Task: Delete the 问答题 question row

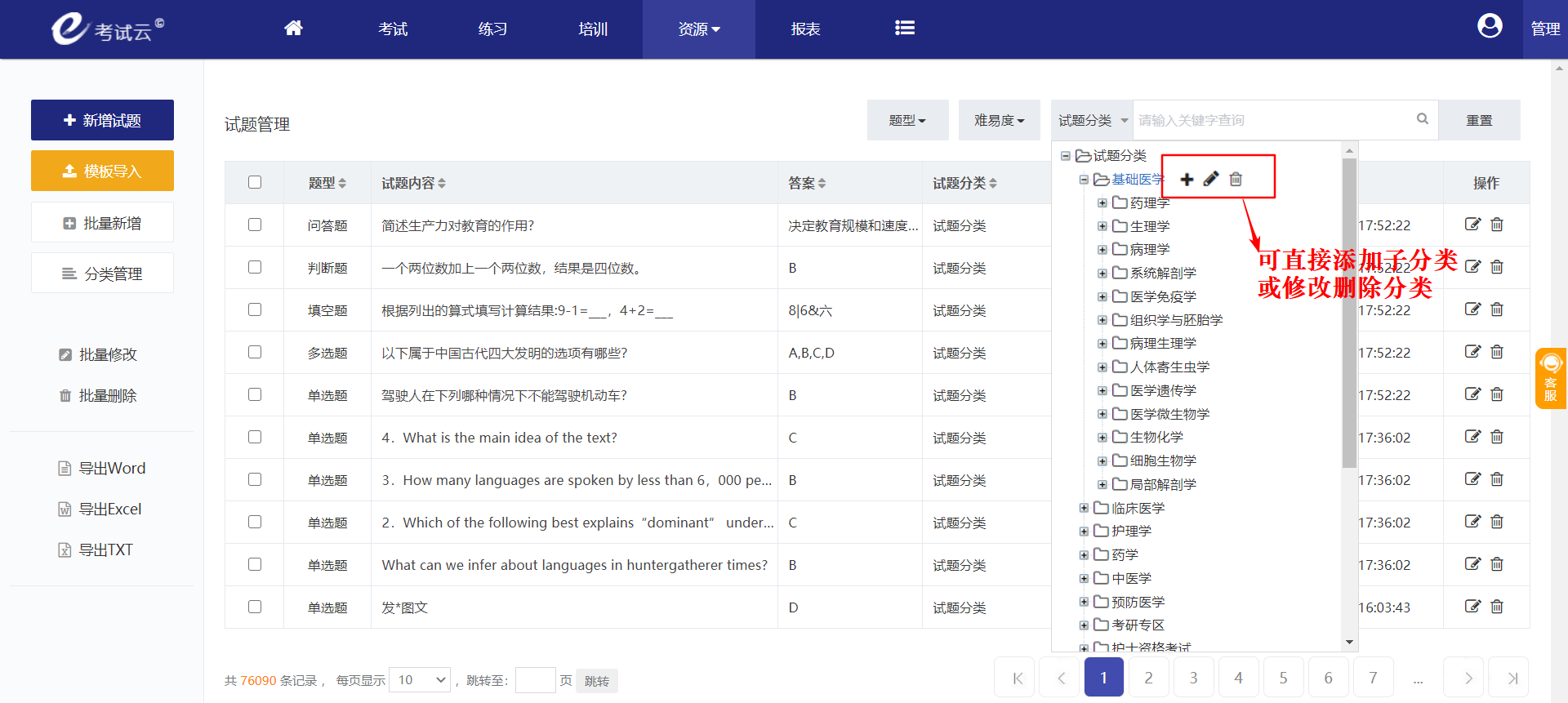Action: (1497, 225)
